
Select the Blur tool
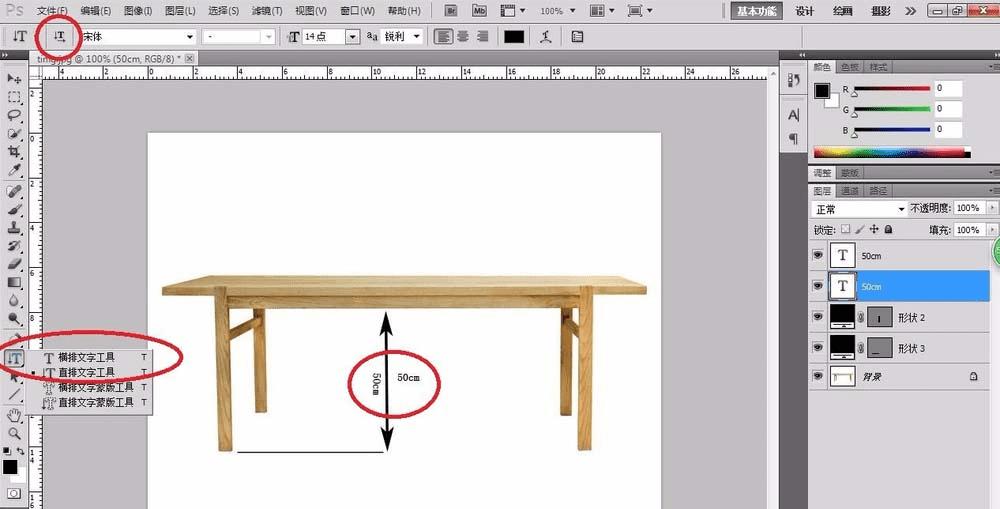point(14,300)
